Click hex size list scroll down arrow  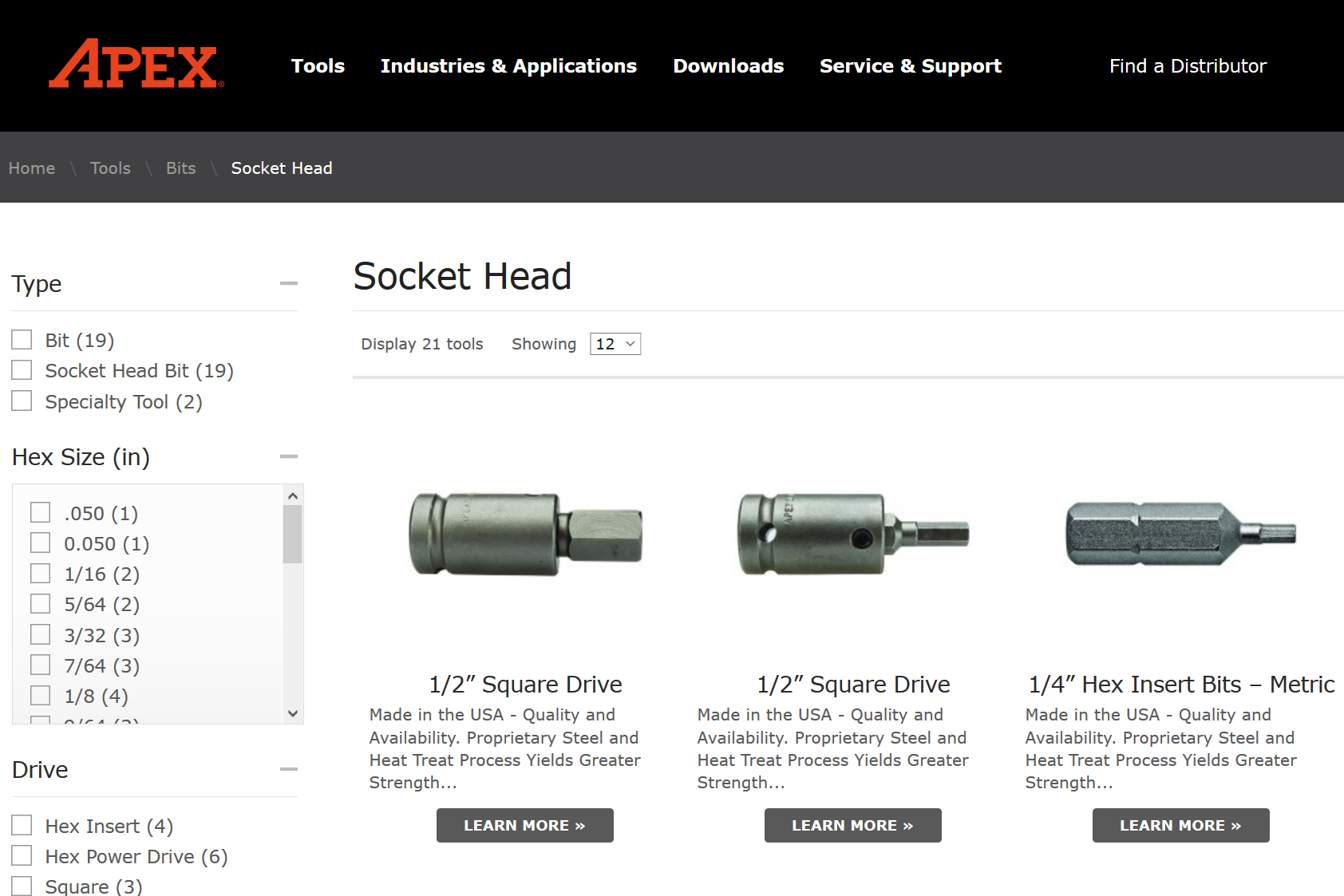293,713
